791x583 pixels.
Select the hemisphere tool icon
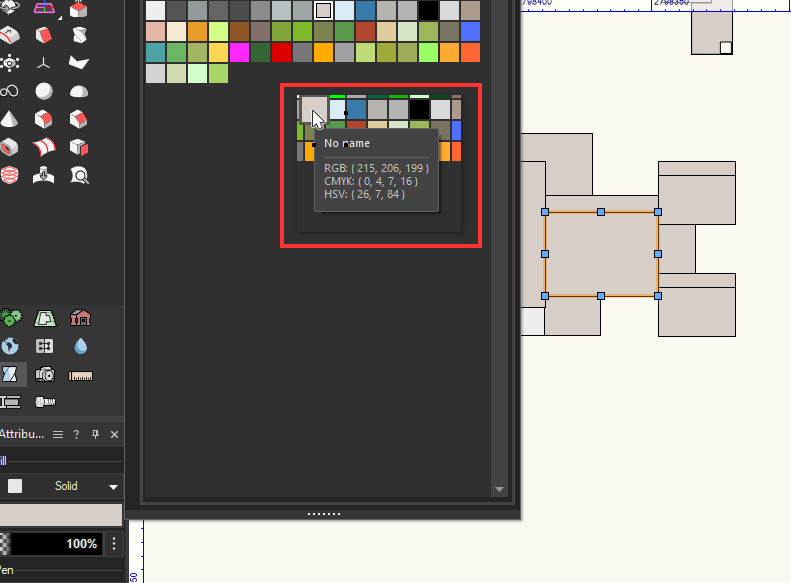click(x=79, y=91)
